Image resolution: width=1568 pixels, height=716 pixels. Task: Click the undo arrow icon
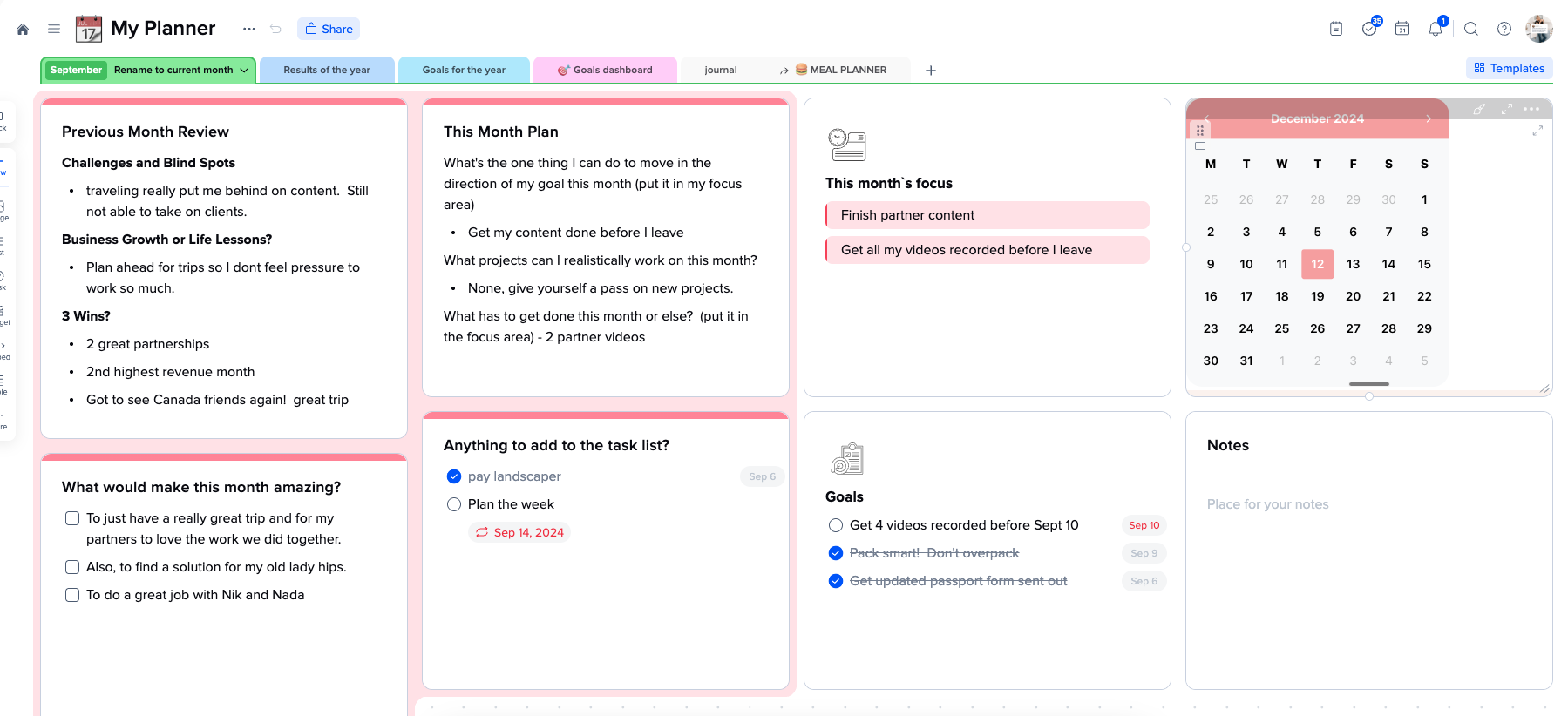click(275, 29)
